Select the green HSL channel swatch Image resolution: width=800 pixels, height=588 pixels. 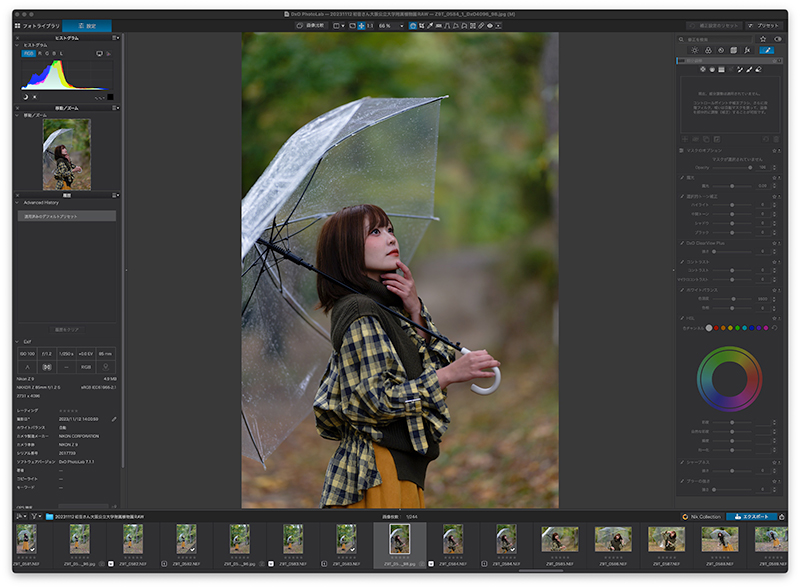[x=737, y=328]
